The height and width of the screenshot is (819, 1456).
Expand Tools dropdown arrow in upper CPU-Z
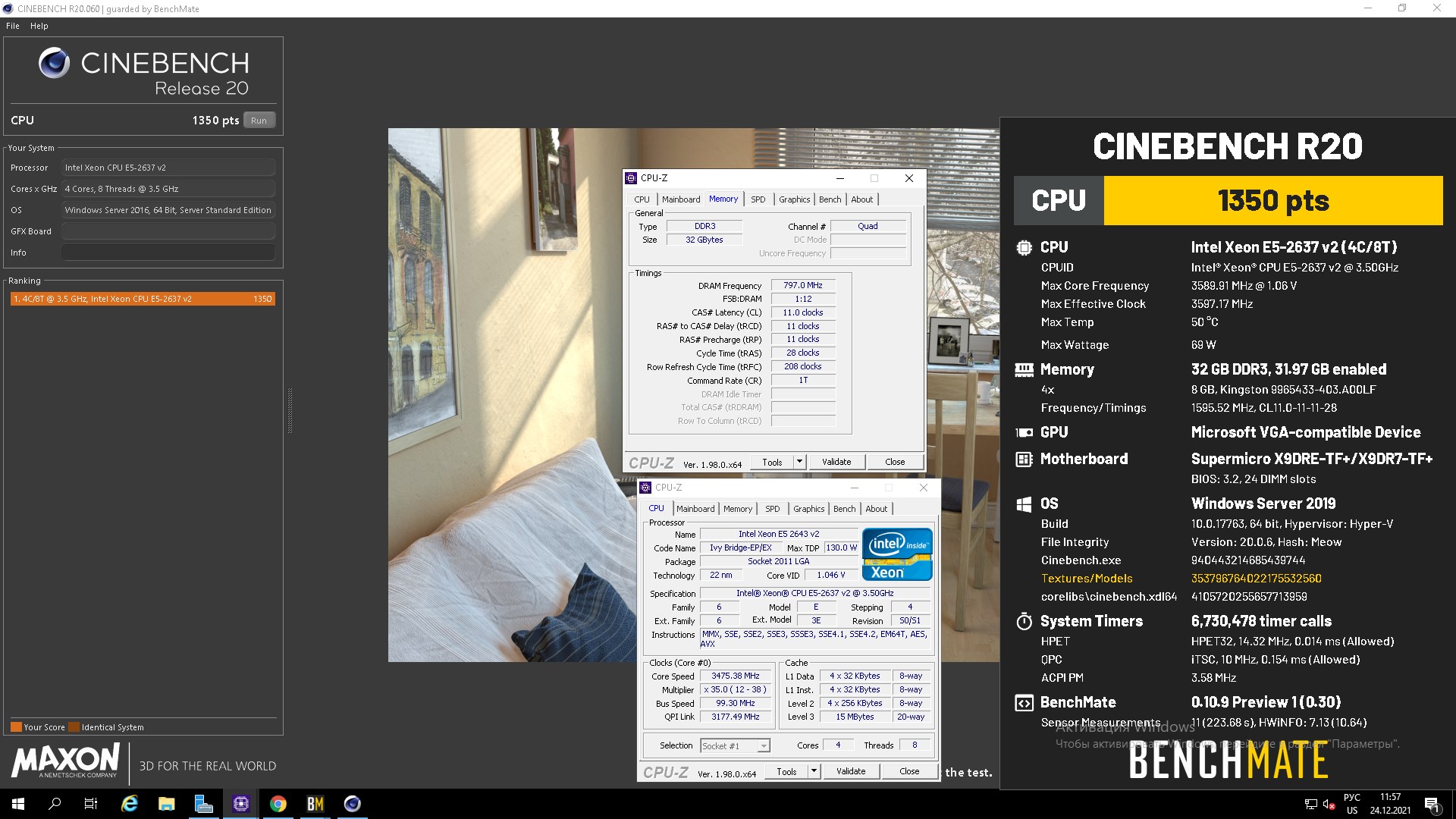point(799,462)
